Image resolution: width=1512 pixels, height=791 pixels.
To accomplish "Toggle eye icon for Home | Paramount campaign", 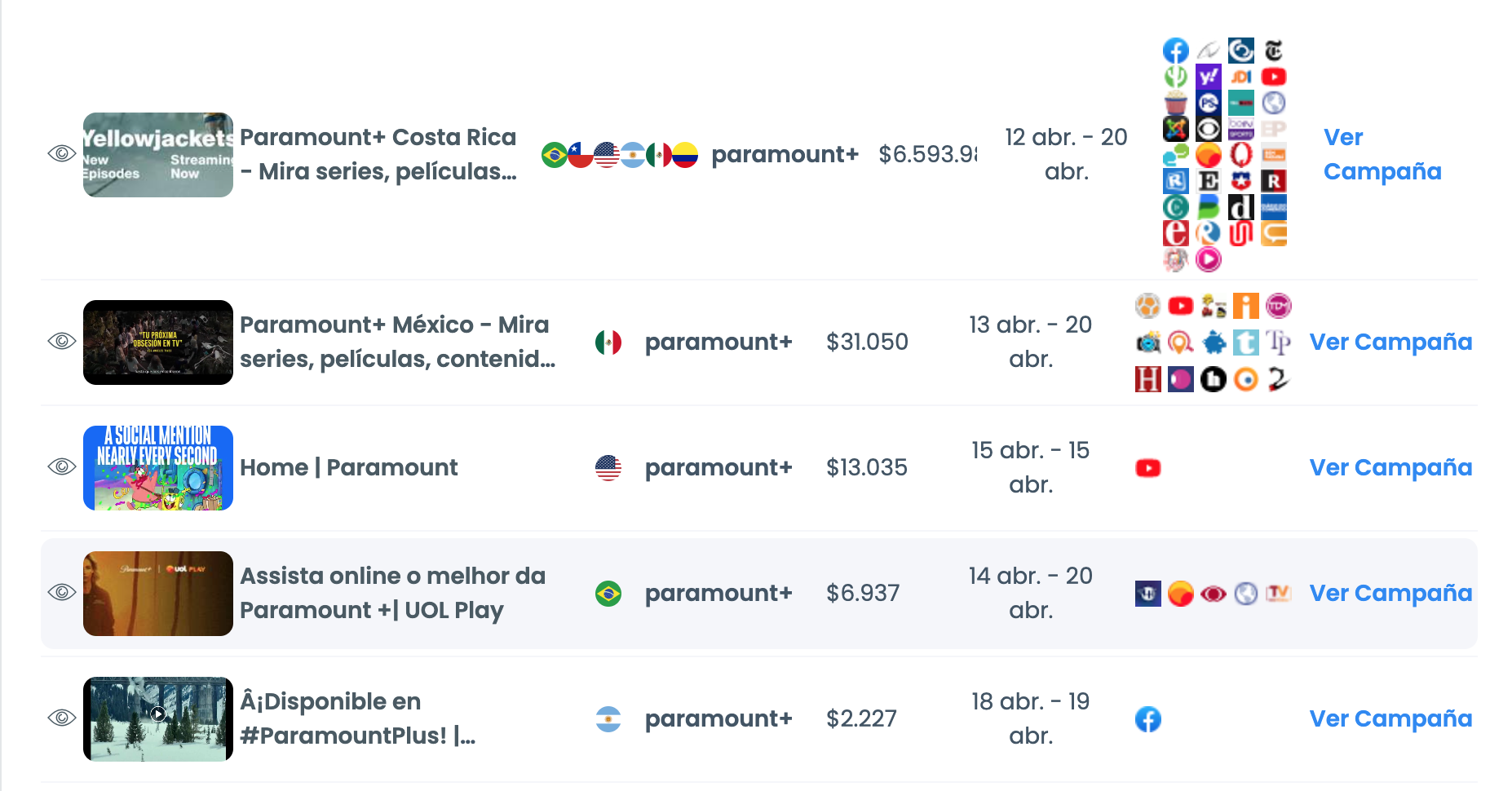I will point(62,466).
